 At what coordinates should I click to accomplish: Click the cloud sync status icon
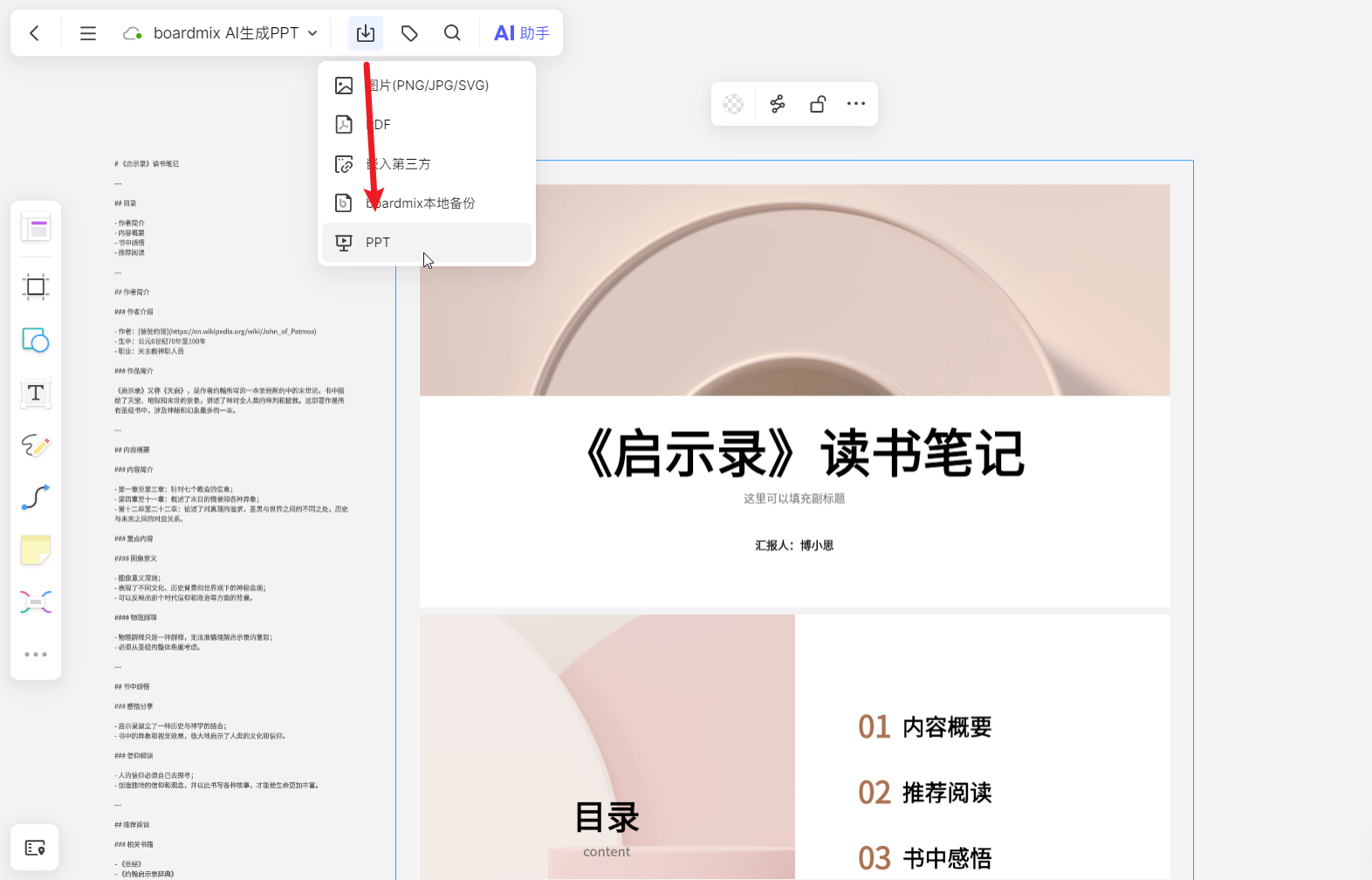(x=133, y=34)
